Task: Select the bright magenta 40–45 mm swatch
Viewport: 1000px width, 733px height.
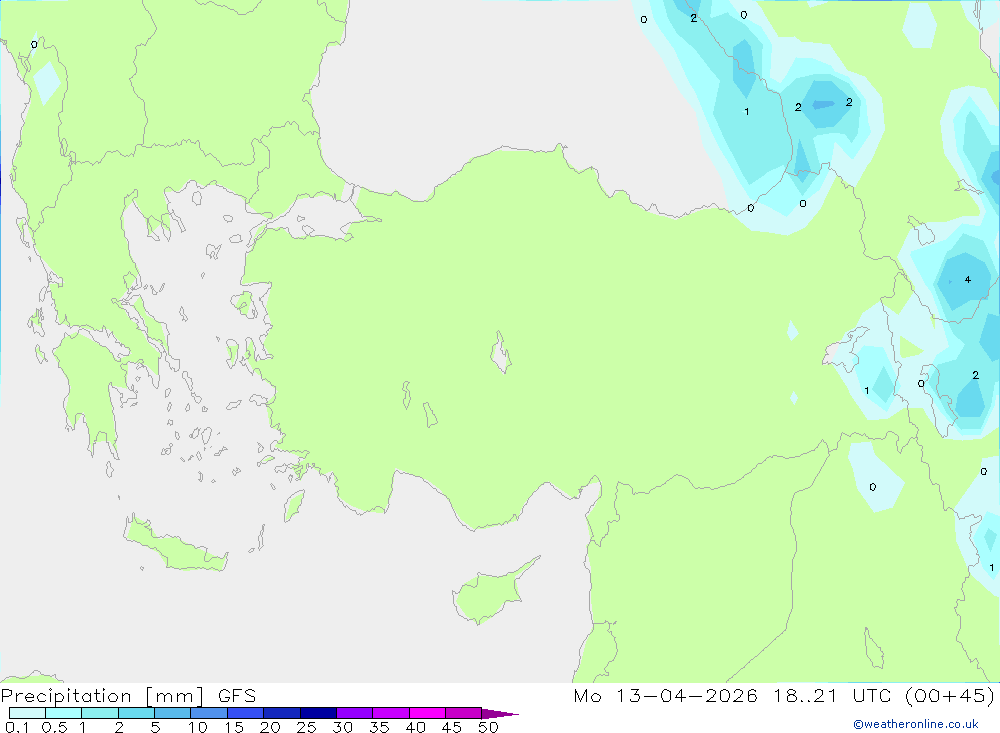Action: pyautogui.click(x=427, y=713)
